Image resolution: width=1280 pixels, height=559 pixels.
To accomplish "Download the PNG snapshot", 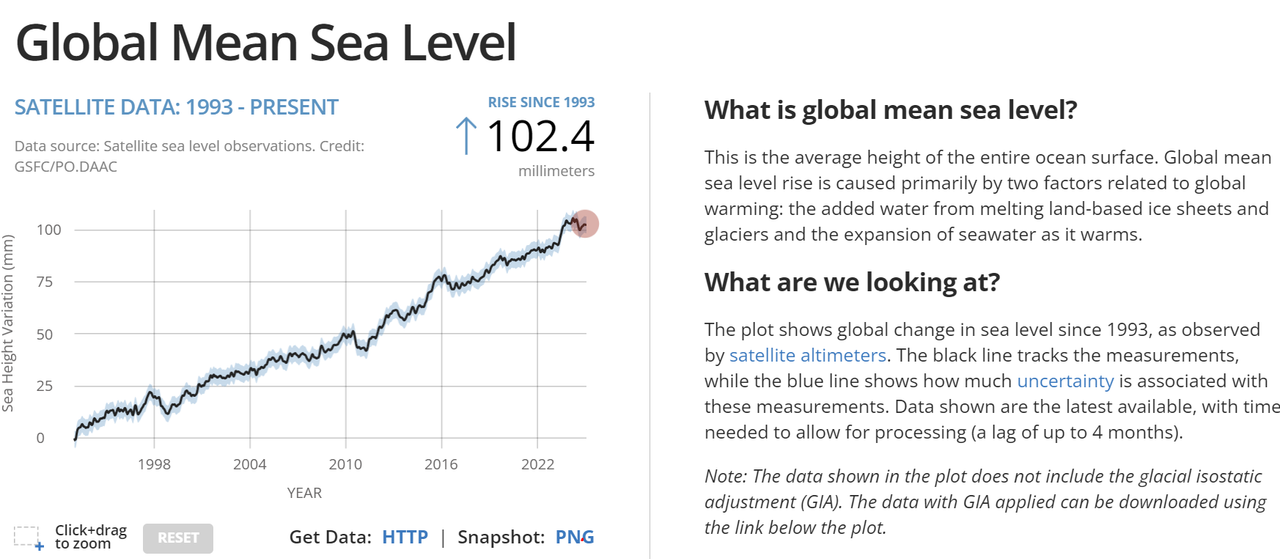I will click(x=574, y=537).
